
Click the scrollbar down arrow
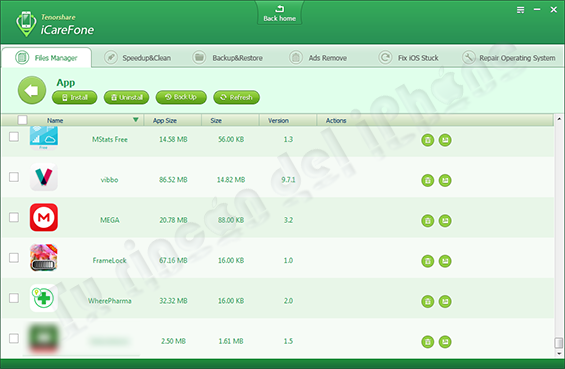559,354
